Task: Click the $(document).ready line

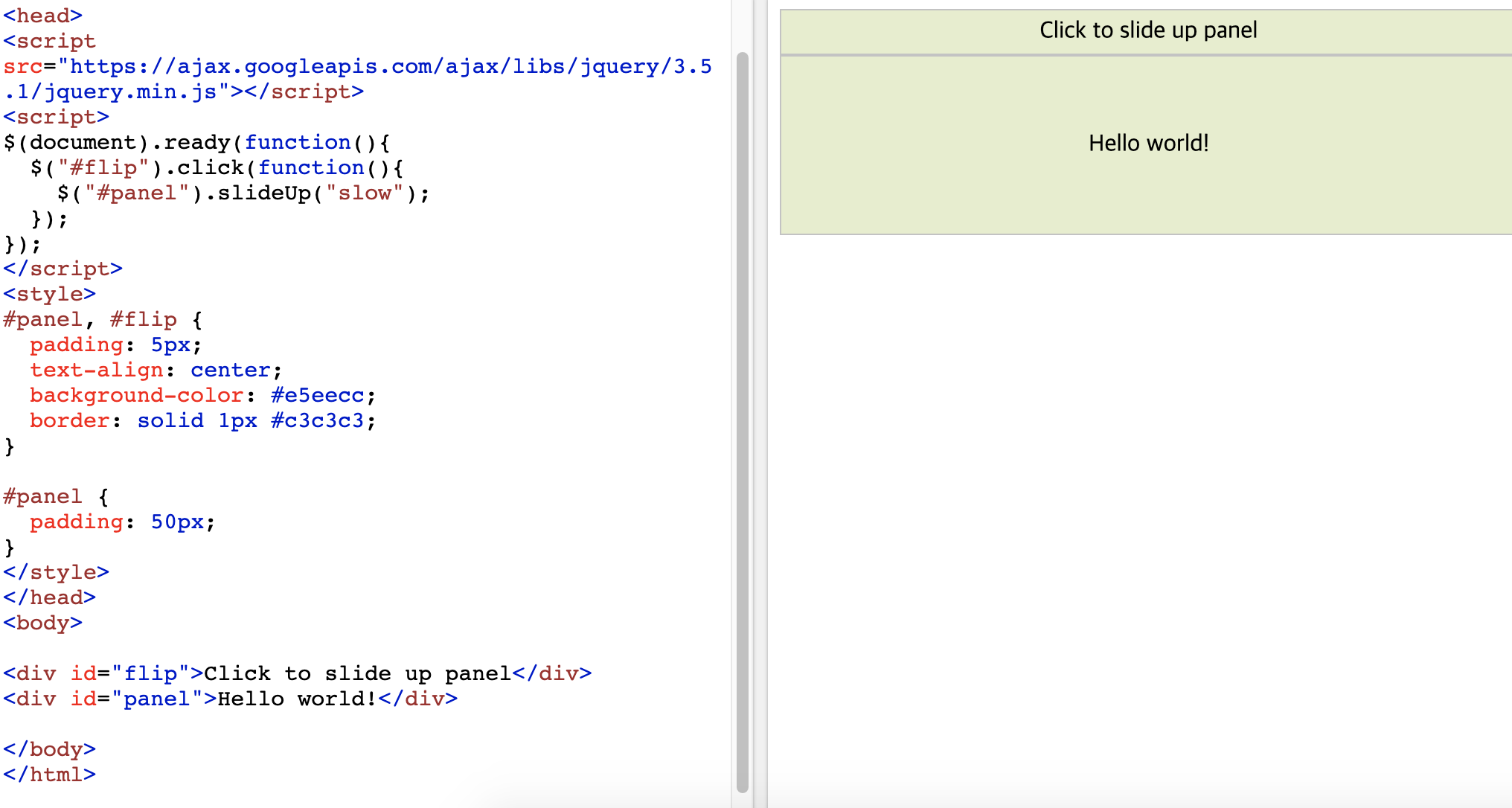Action: tap(196, 143)
